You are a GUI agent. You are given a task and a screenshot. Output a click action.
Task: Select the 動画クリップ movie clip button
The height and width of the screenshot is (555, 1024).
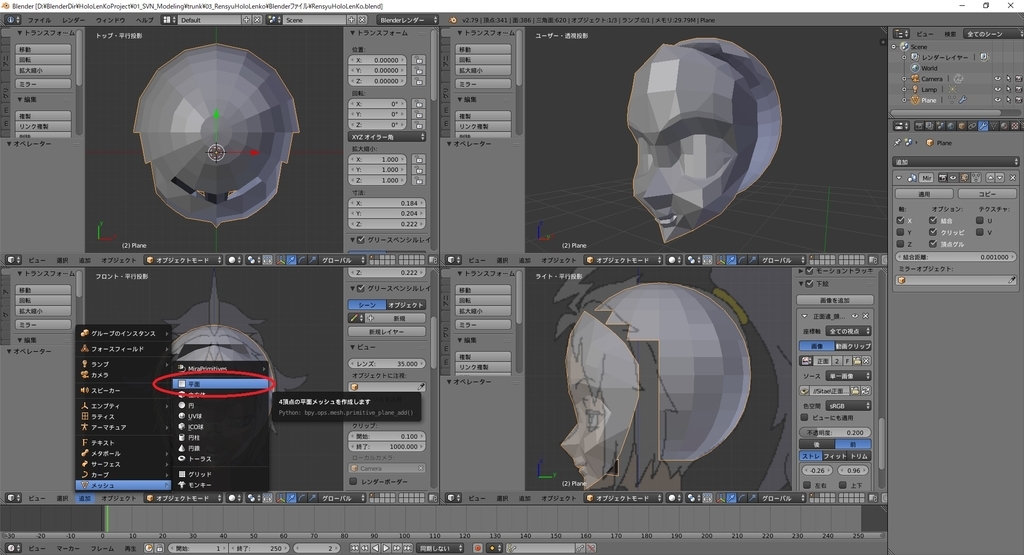point(853,346)
